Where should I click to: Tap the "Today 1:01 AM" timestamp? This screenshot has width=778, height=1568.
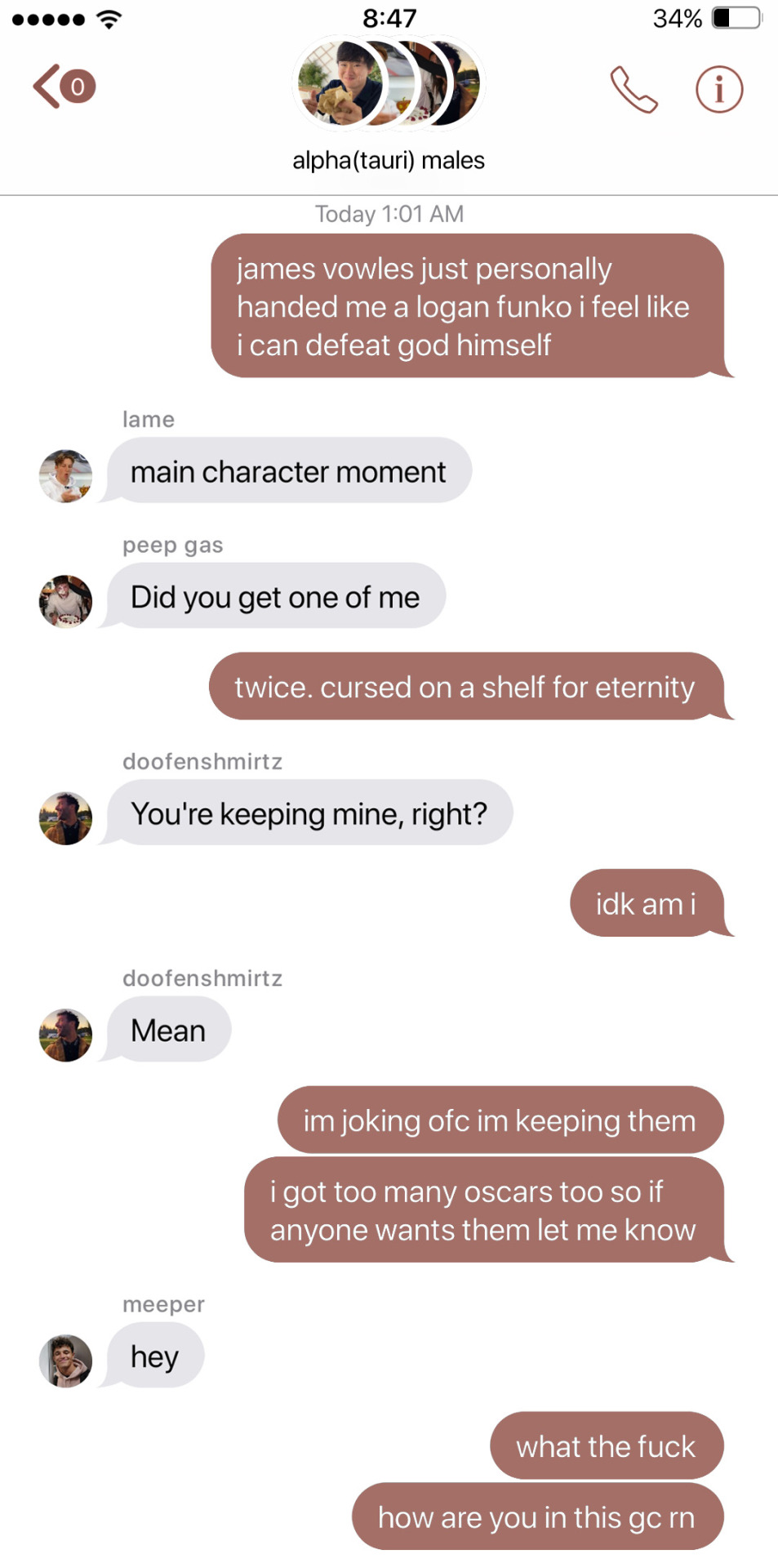click(x=389, y=214)
